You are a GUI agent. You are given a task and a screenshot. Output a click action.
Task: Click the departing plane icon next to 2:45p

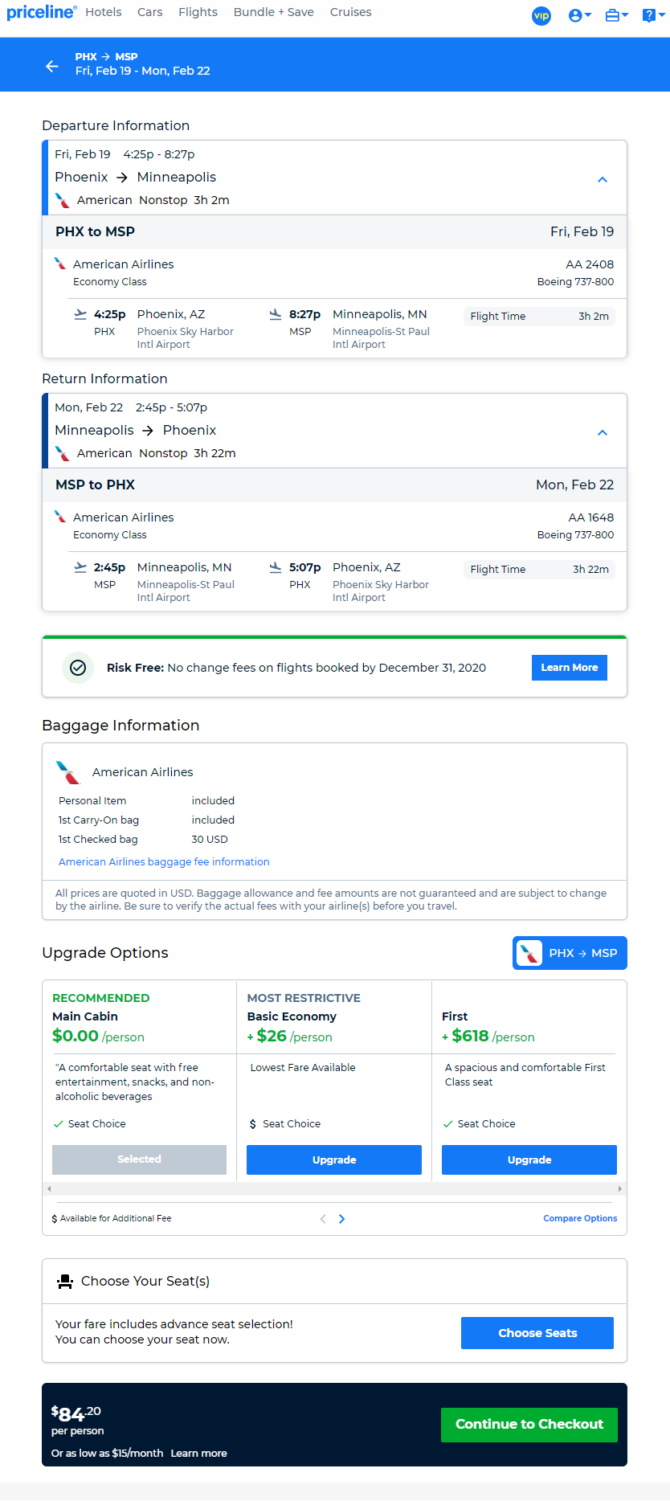click(x=80, y=567)
